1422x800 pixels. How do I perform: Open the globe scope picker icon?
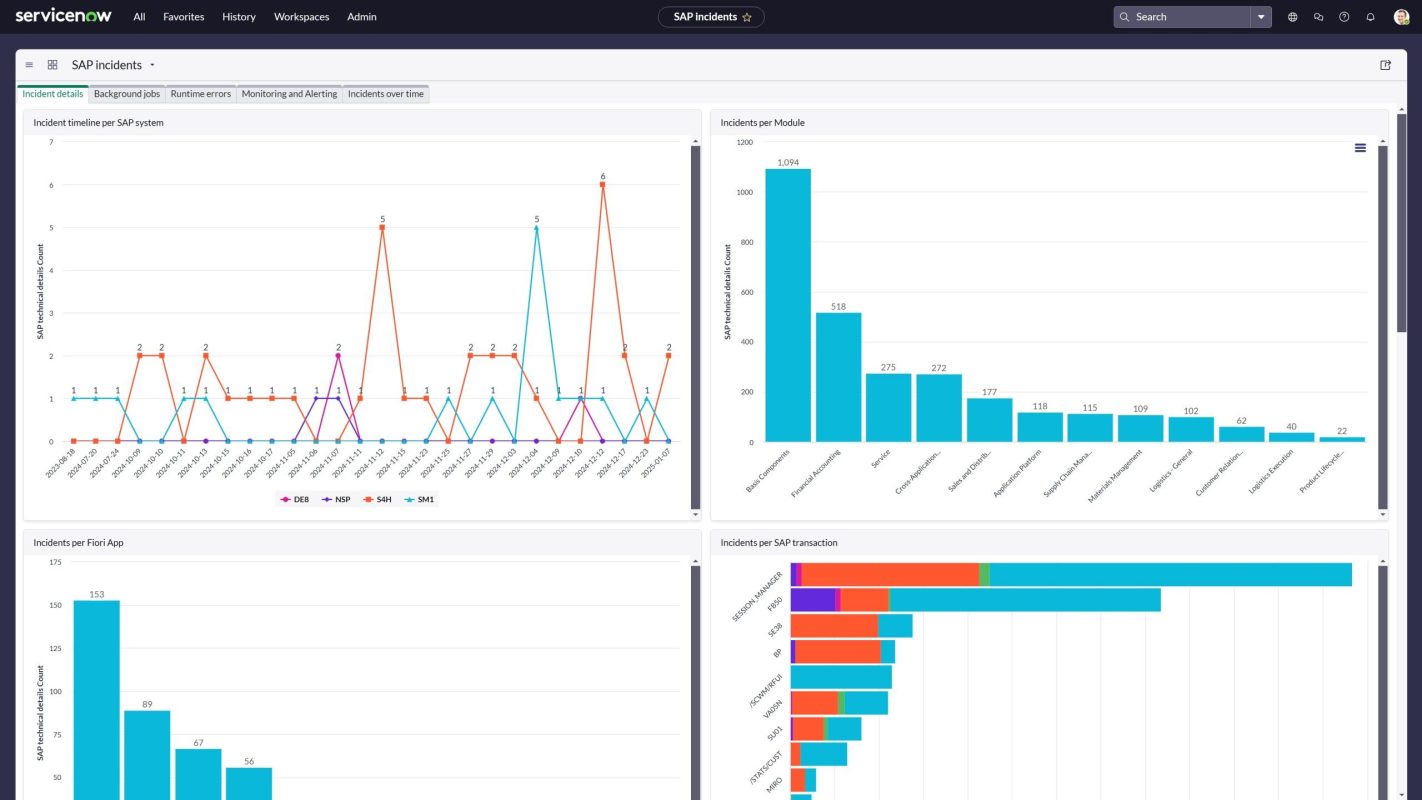coord(1293,17)
